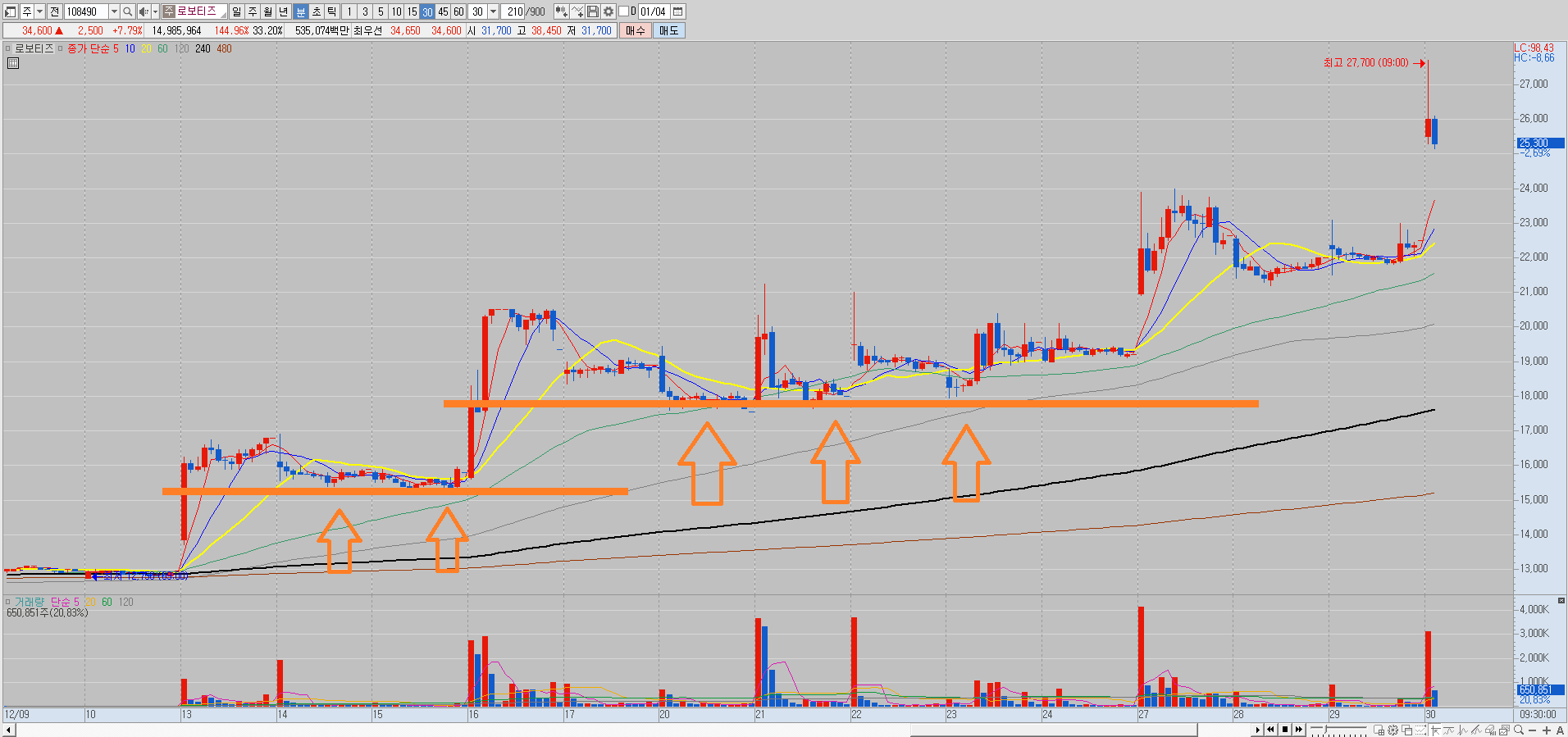
Task: Stop the chart replay
Action: pyautogui.click(x=1285, y=730)
